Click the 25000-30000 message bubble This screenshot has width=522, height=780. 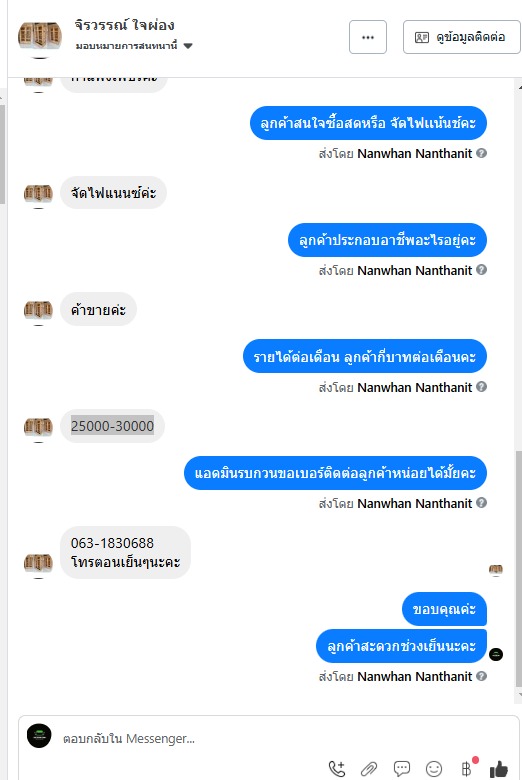[112, 426]
